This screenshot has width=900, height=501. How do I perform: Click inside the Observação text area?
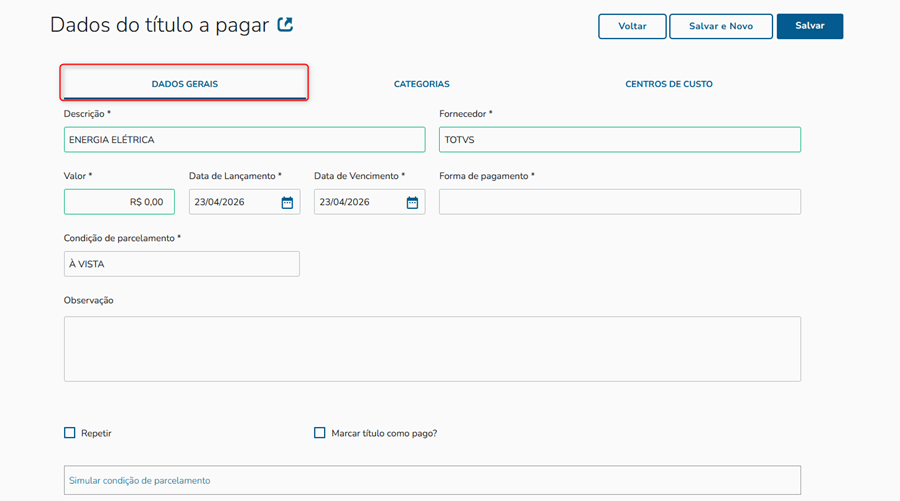pos(432,349)
